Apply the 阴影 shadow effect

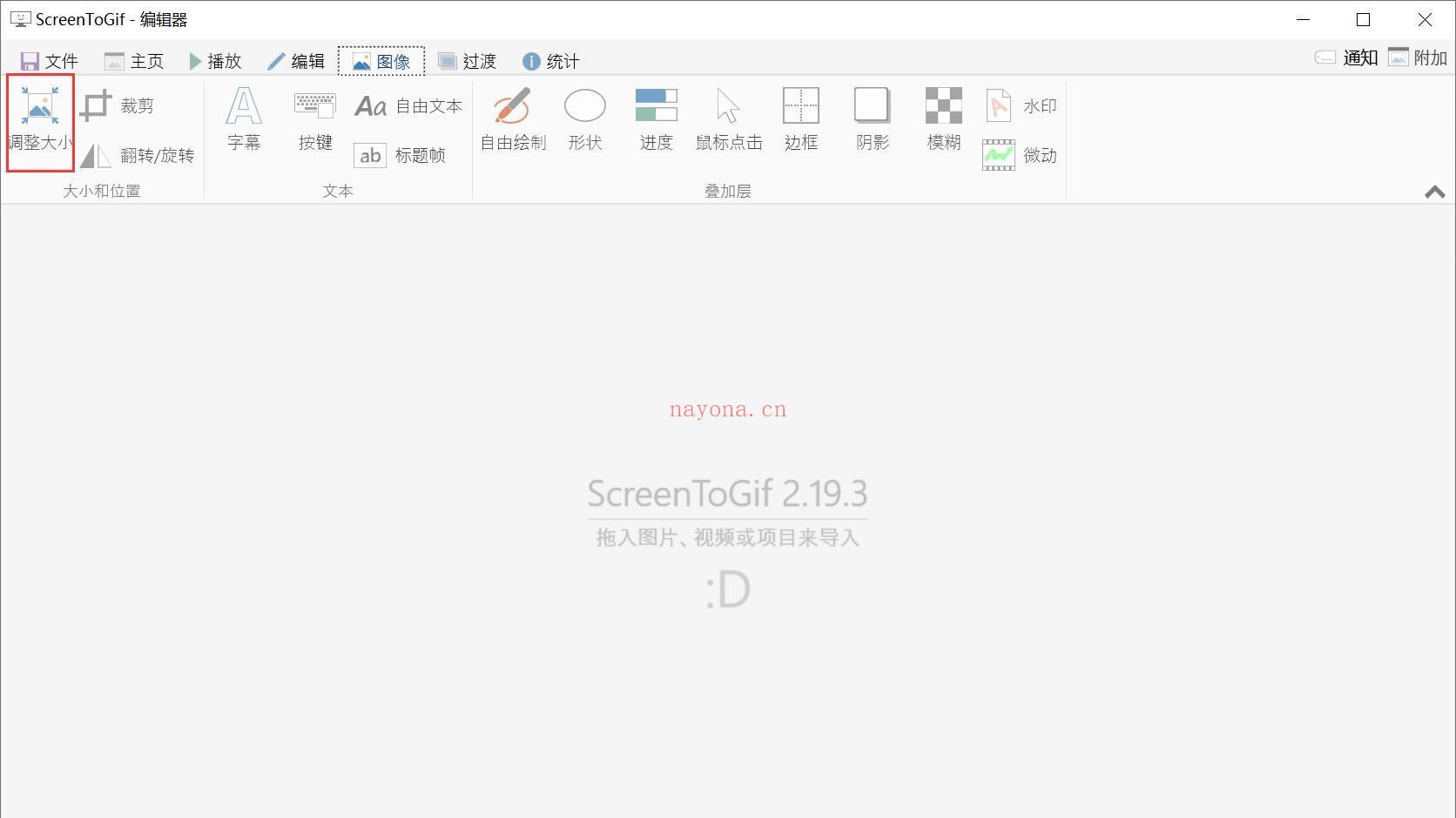873,119
